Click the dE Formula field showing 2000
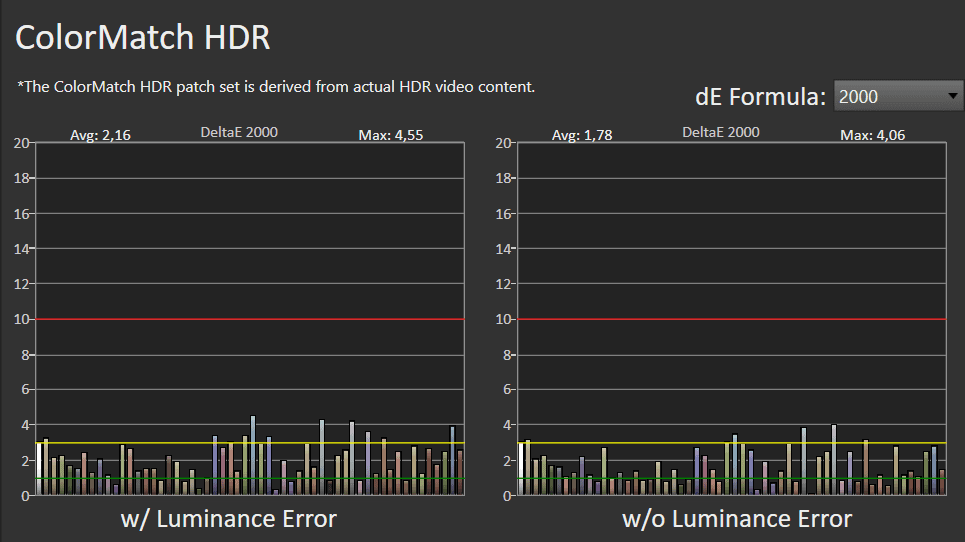The height and width of the screenshot is (542, 965). (x=885, y=96)
